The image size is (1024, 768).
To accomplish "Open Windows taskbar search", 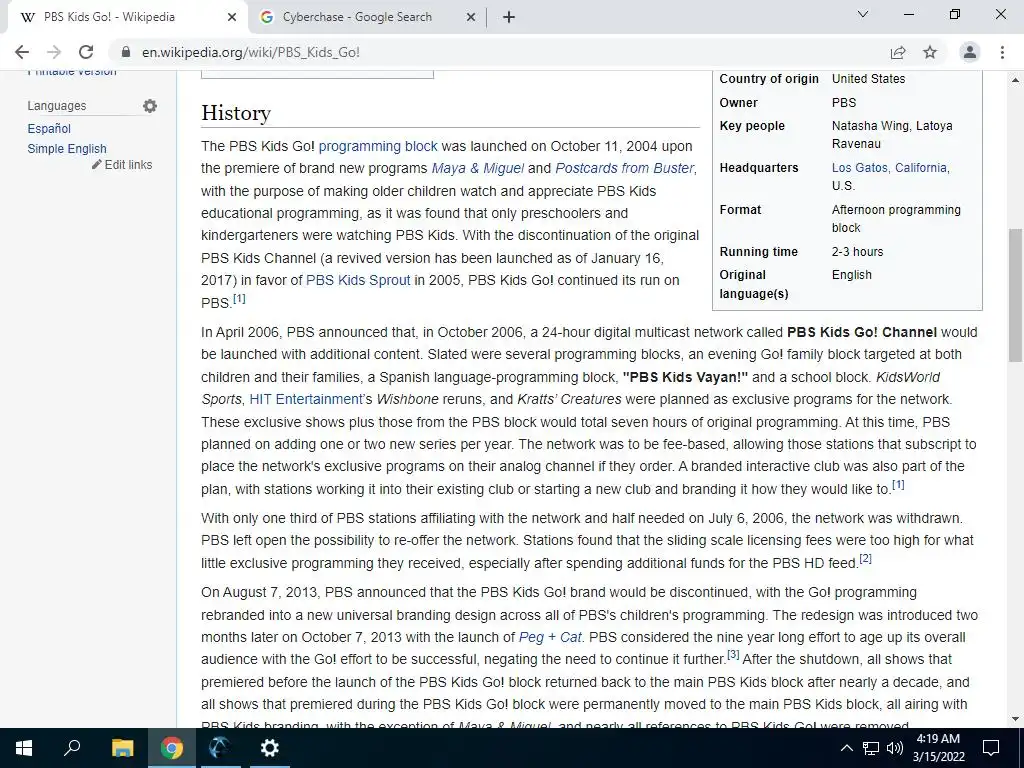I will (x=72, y=748).
